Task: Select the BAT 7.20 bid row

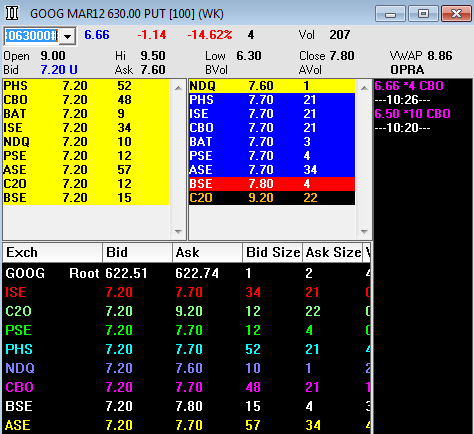Action: (x=86, y=114)
